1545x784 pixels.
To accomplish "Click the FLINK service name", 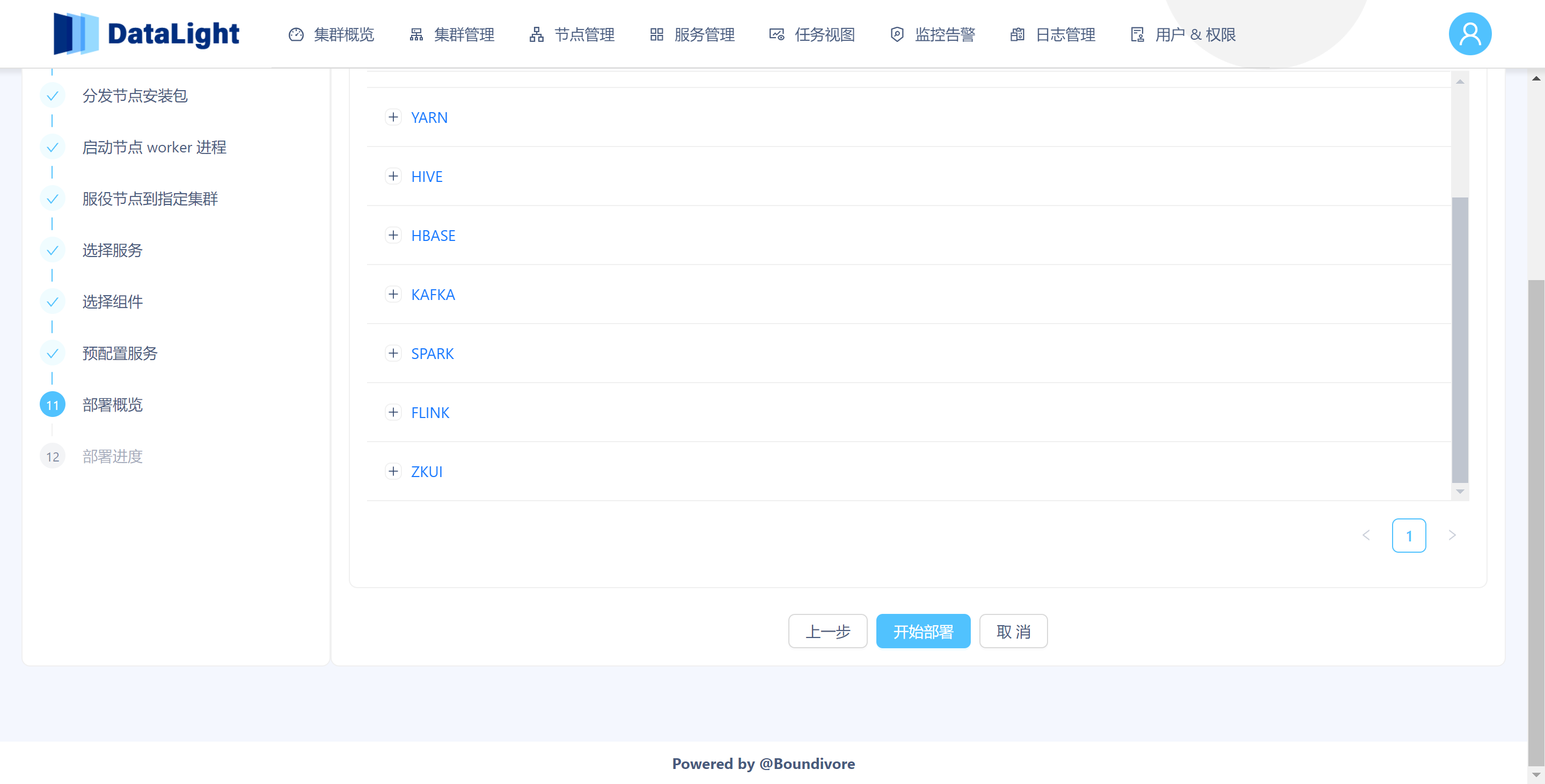I will [x=430, y=413].
